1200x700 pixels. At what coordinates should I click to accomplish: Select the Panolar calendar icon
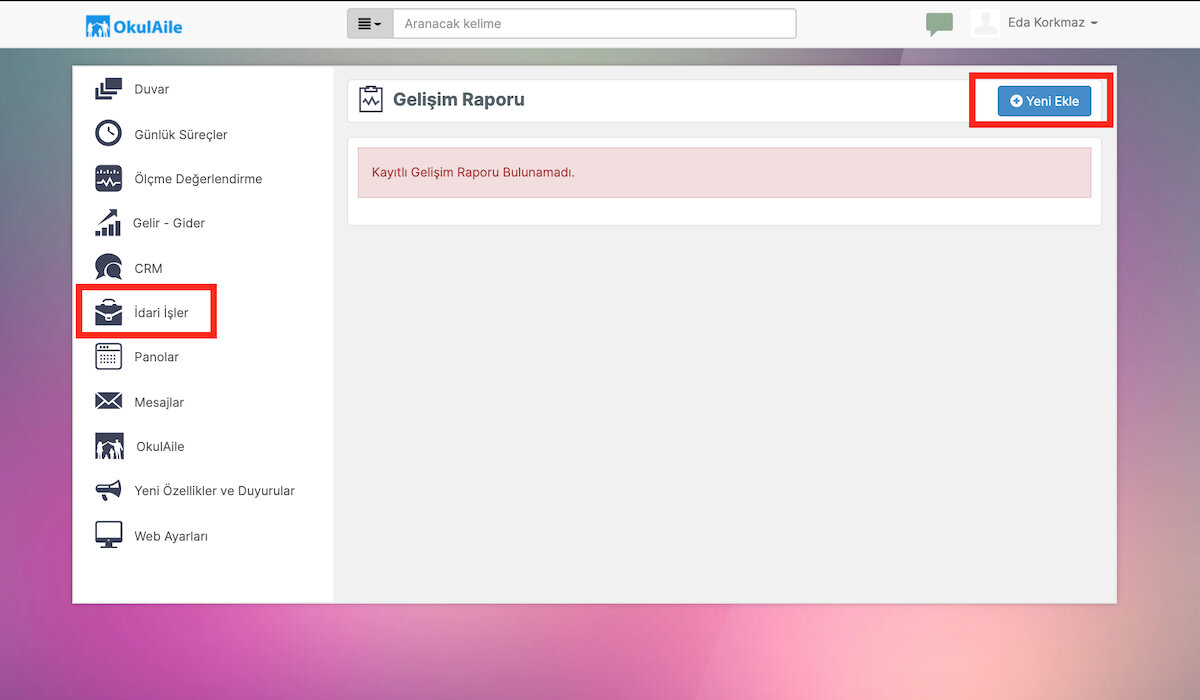click(x=108, y=357)
